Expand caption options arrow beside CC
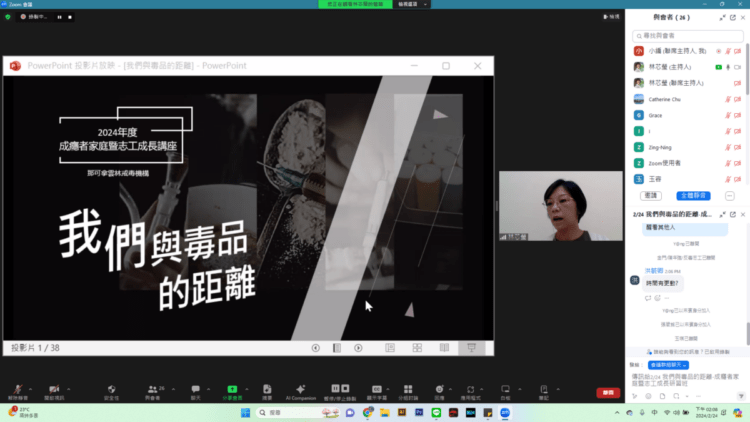This screenshot has height=422, width=750. coord(387,389)
